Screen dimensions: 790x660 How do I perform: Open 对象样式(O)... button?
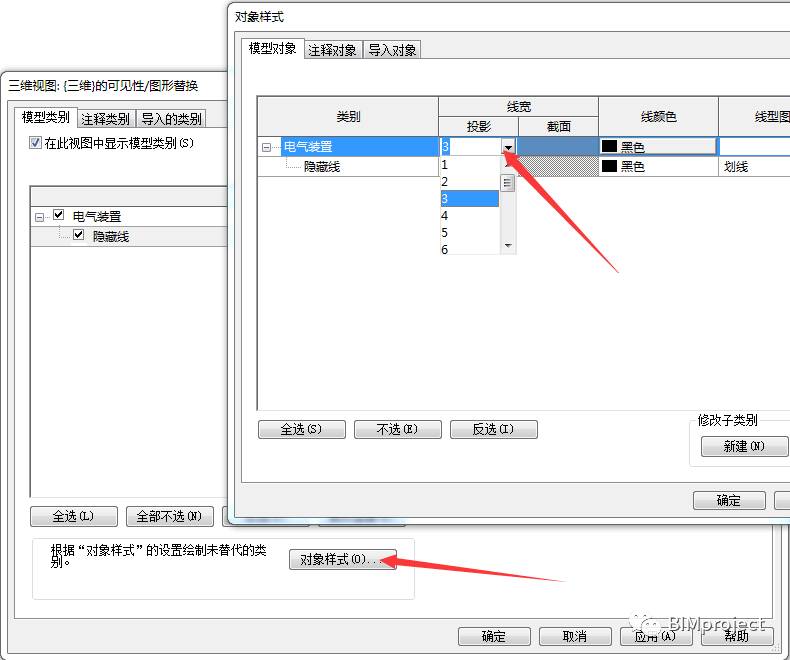(343, 559)
